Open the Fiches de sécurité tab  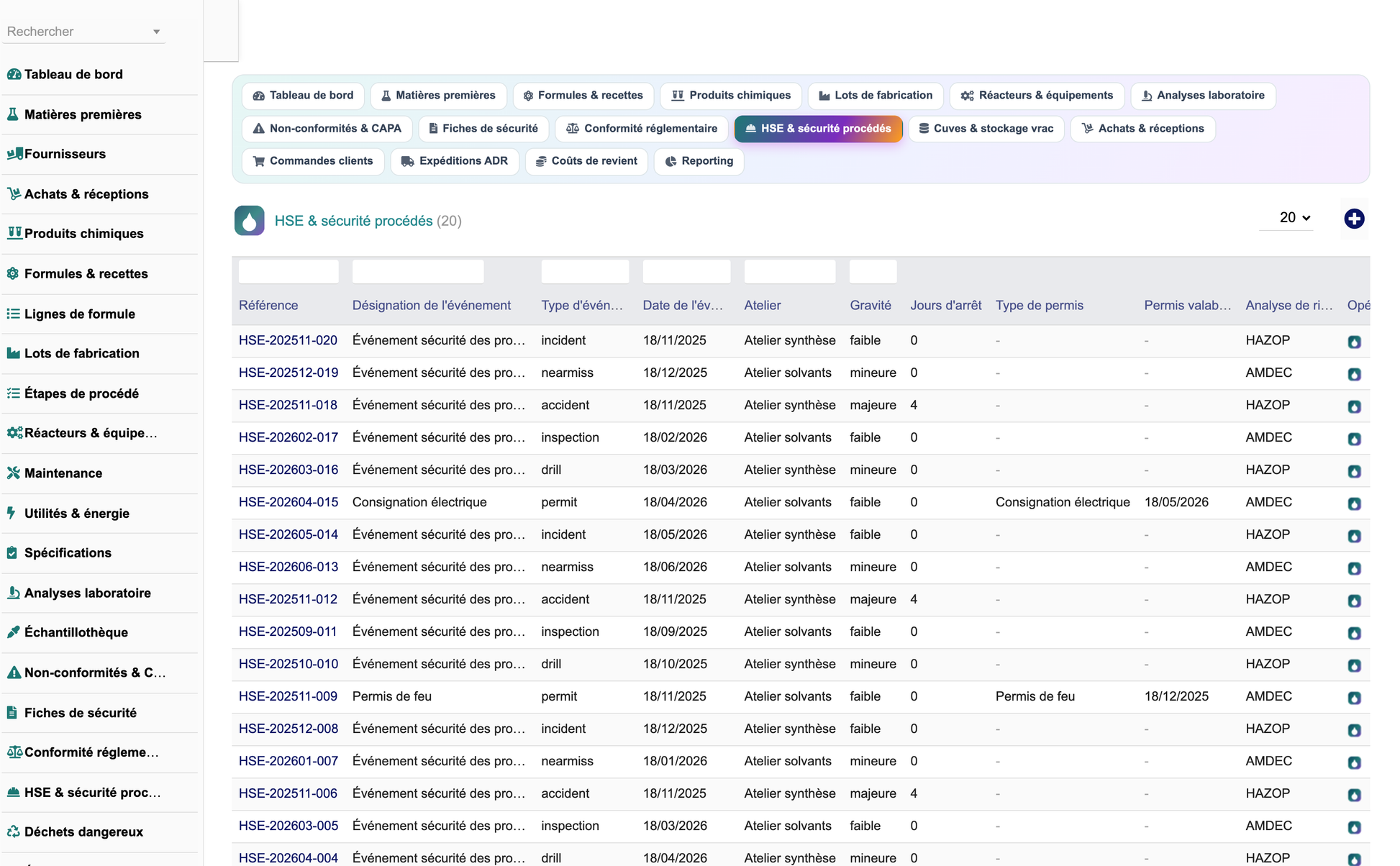point(483,129)
